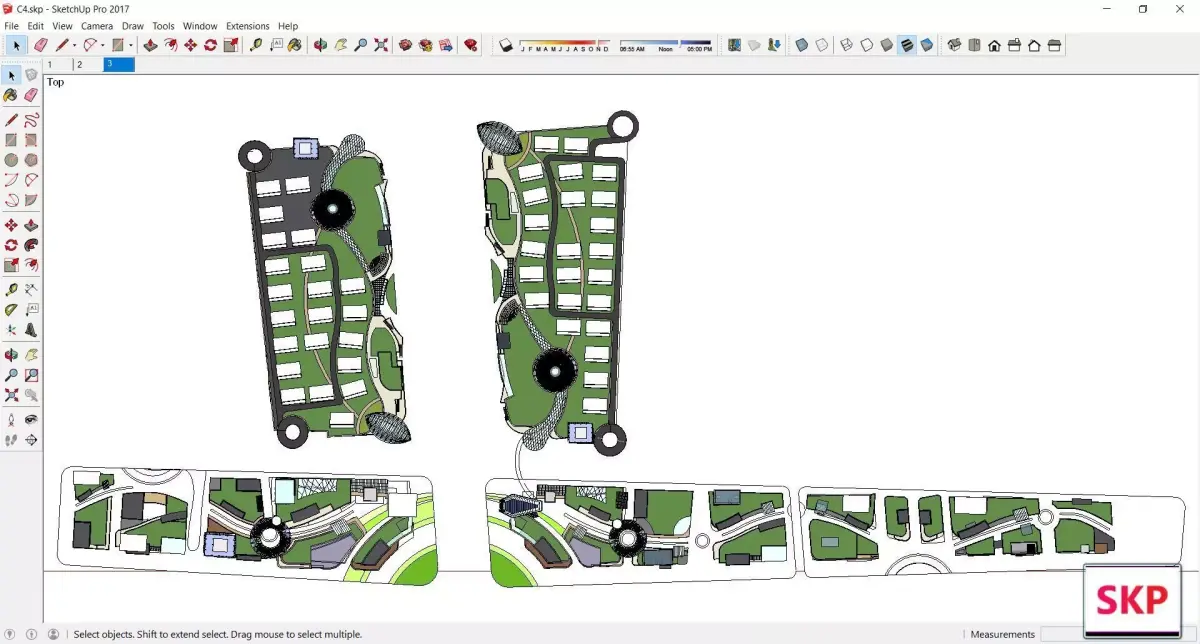
Task: Select the Polygon tool
Action: pyautogui.click(x=31, y=160)
